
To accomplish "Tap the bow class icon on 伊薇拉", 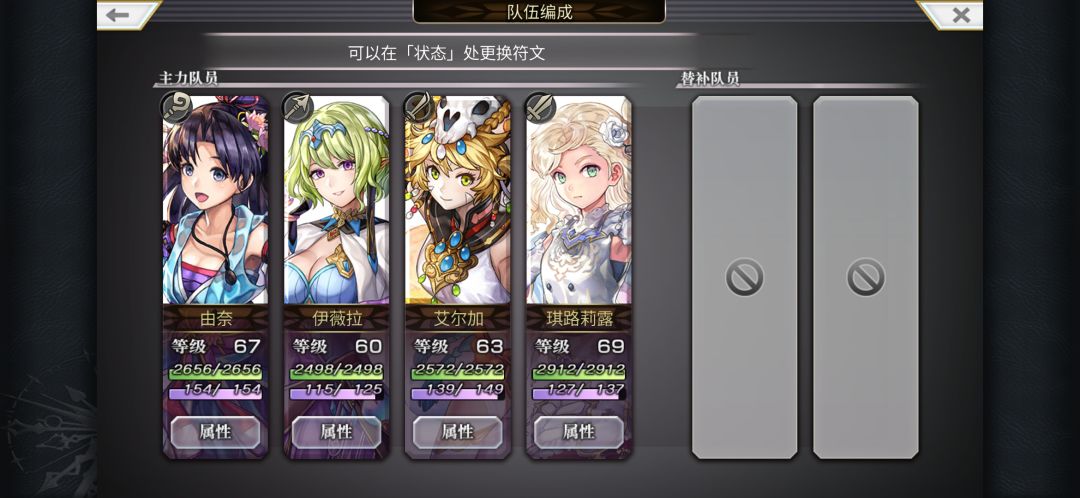I will (298, 108).
